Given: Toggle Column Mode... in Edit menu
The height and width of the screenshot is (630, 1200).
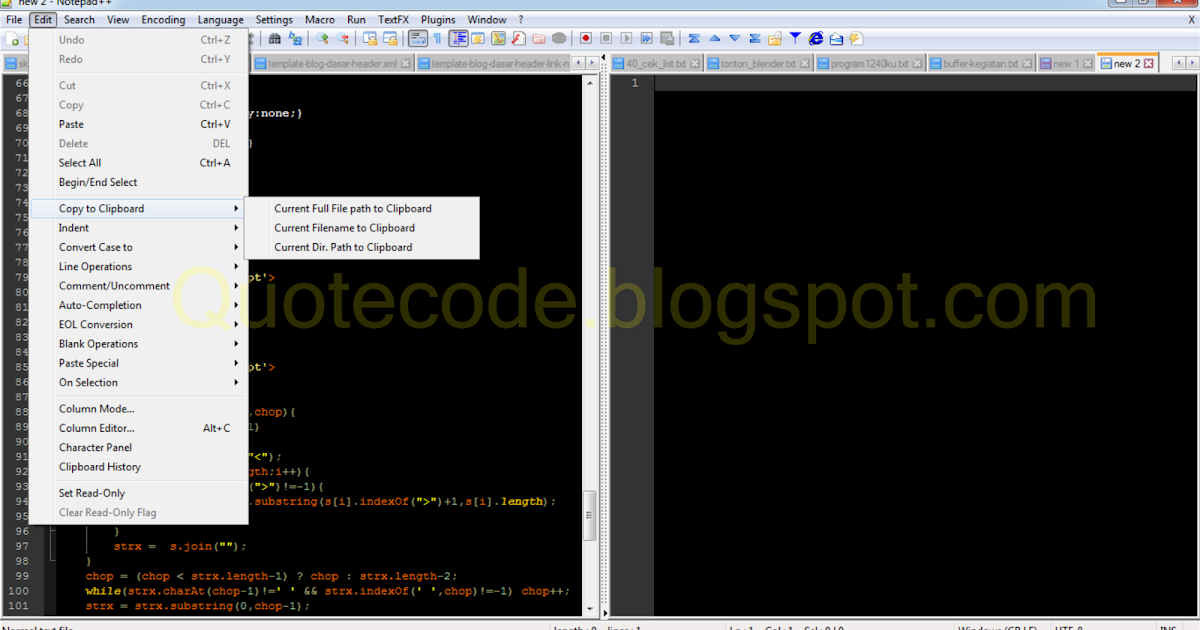Looking at the screenshot, I should (138, 409).
